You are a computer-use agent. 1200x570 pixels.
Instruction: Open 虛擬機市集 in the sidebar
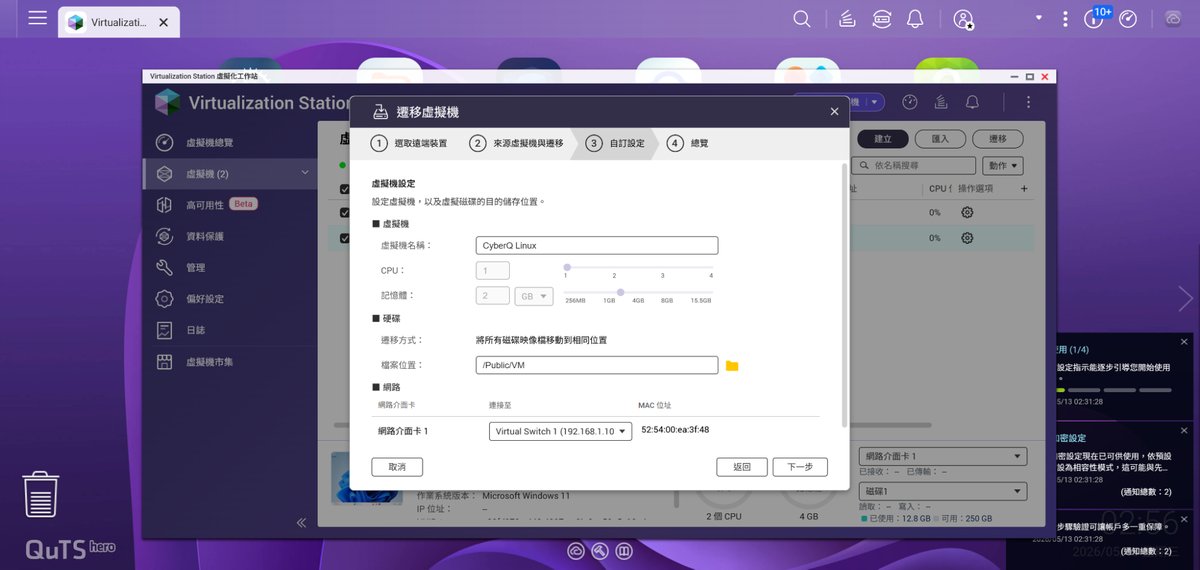click(x=209, y=362)
